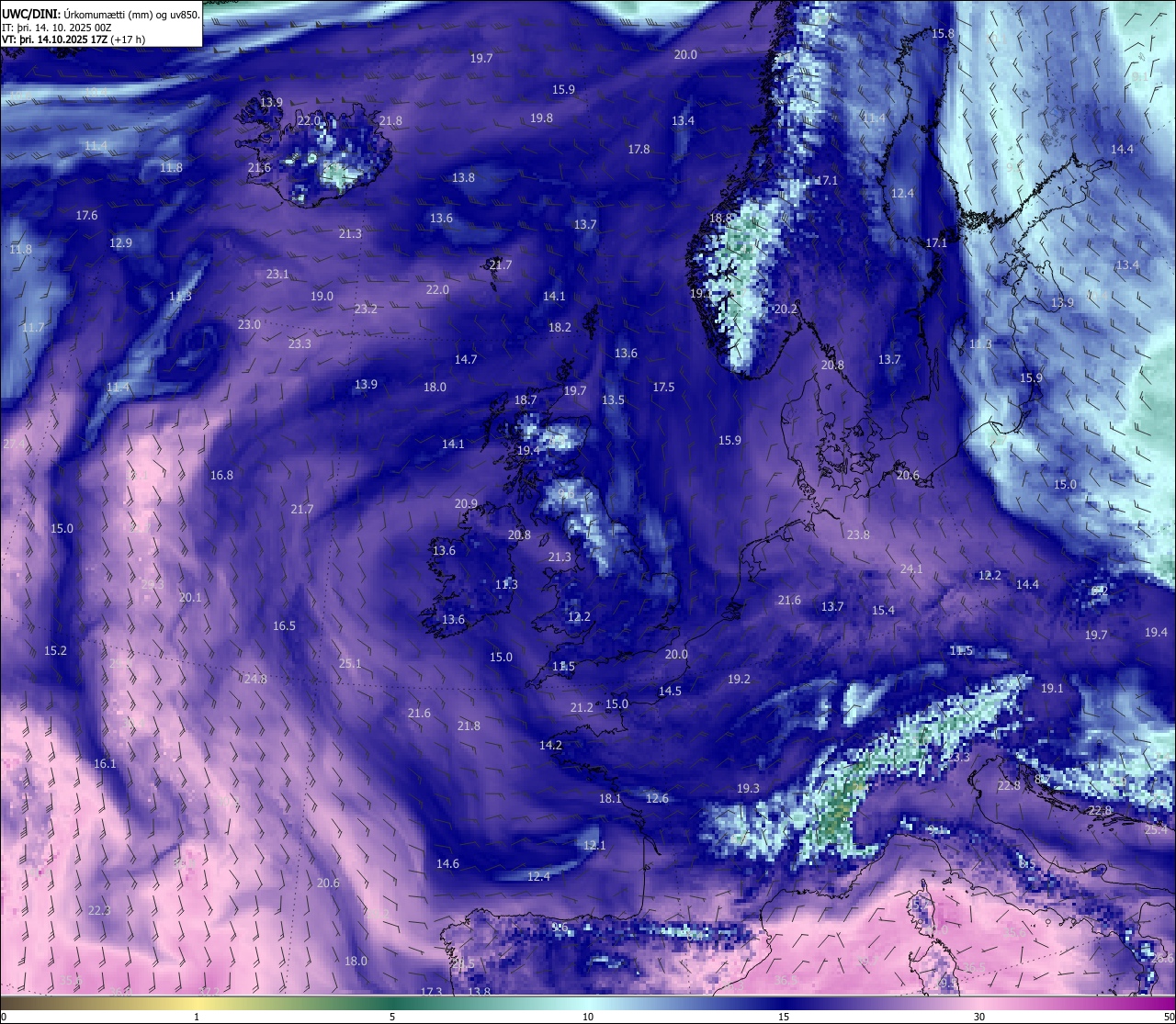1176x1024 pixels.
Task: Click the 16.5 map value
Action: [284, 626]
